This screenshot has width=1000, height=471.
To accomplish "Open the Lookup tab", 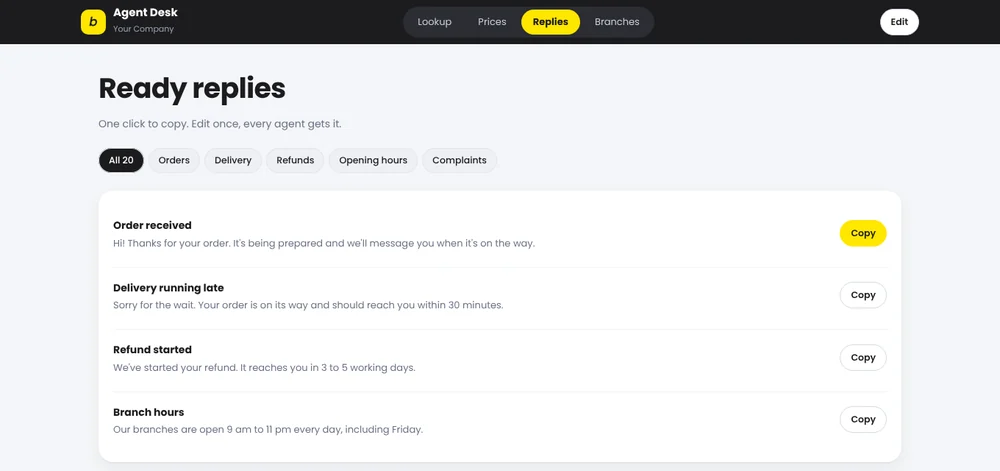I will click(434, 22).
